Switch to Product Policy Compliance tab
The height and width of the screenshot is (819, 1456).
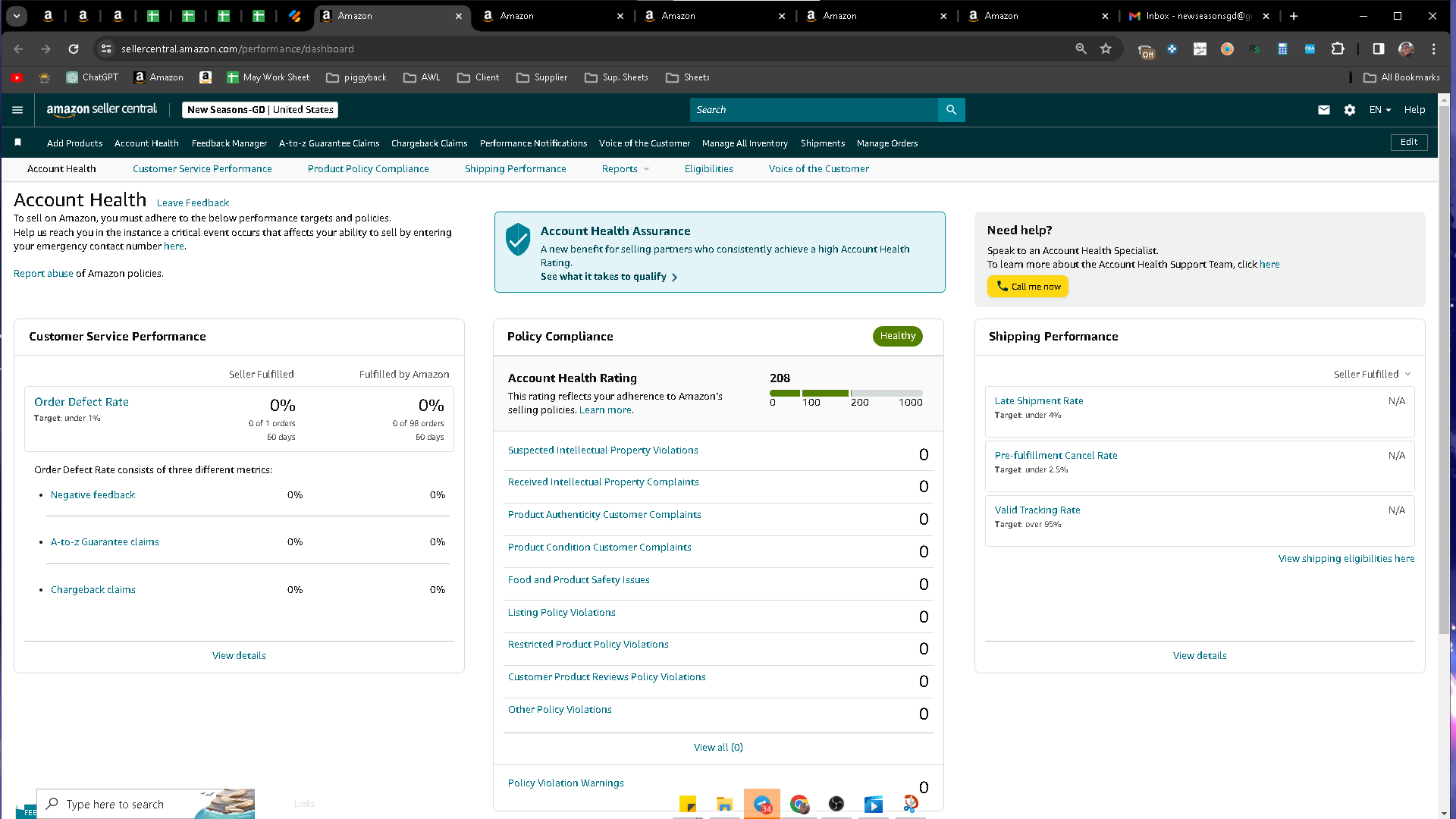(x=369, y=169)
